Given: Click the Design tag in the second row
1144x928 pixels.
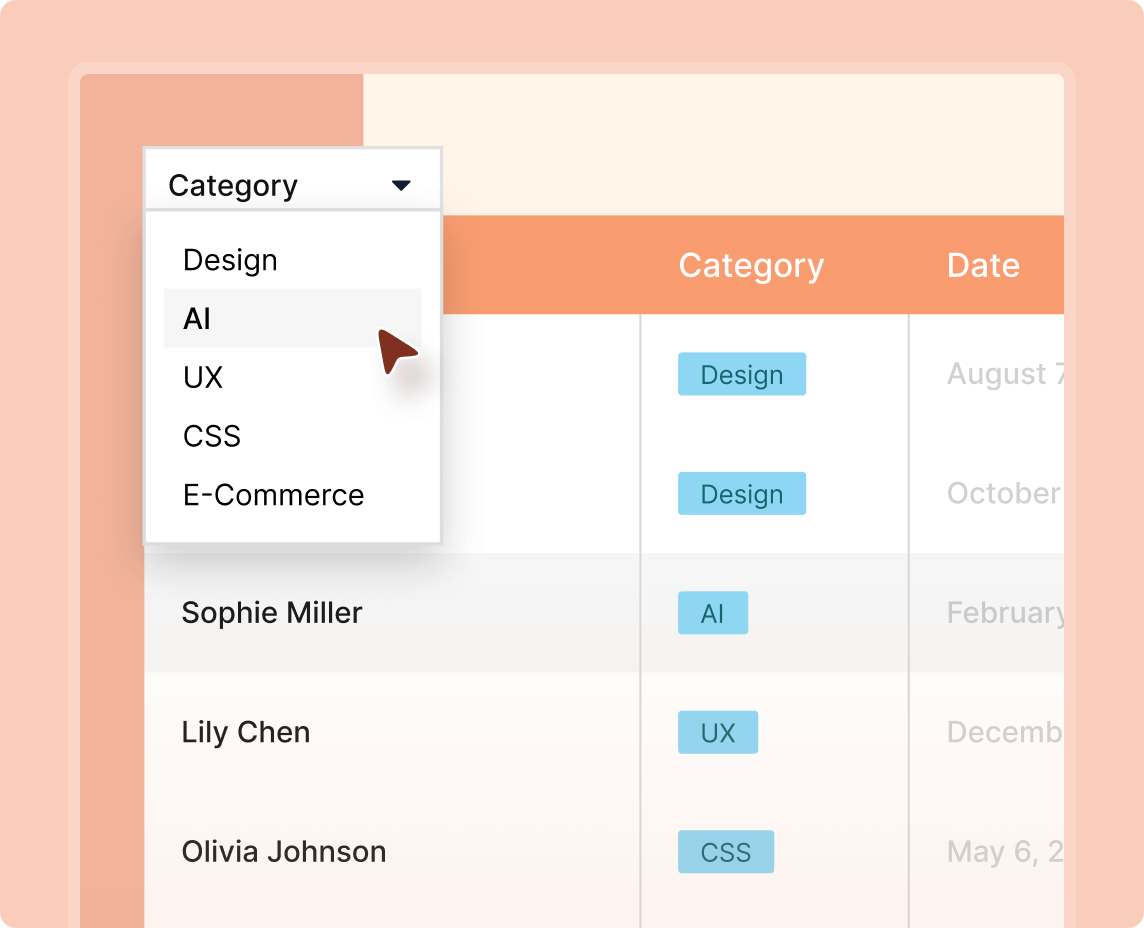Looking at the screenshot, I should [x=741, y=494].
